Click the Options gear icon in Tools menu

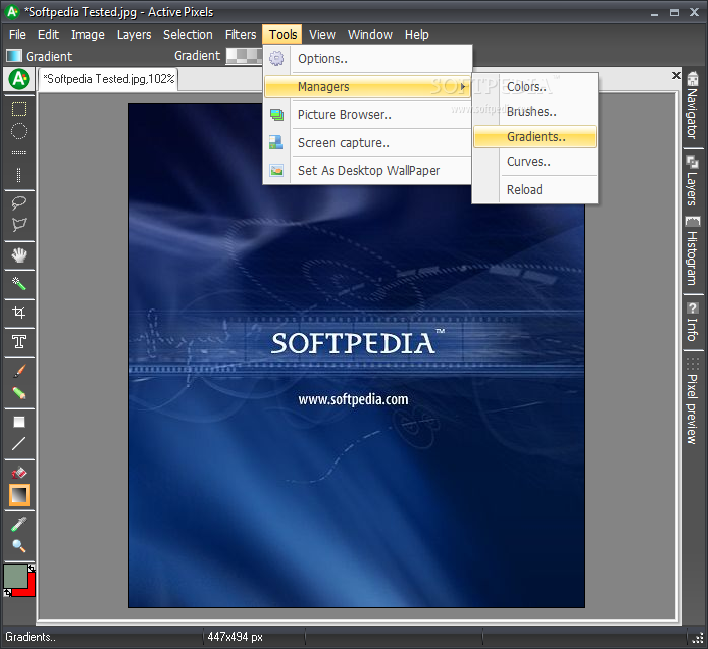click(276, 58)
